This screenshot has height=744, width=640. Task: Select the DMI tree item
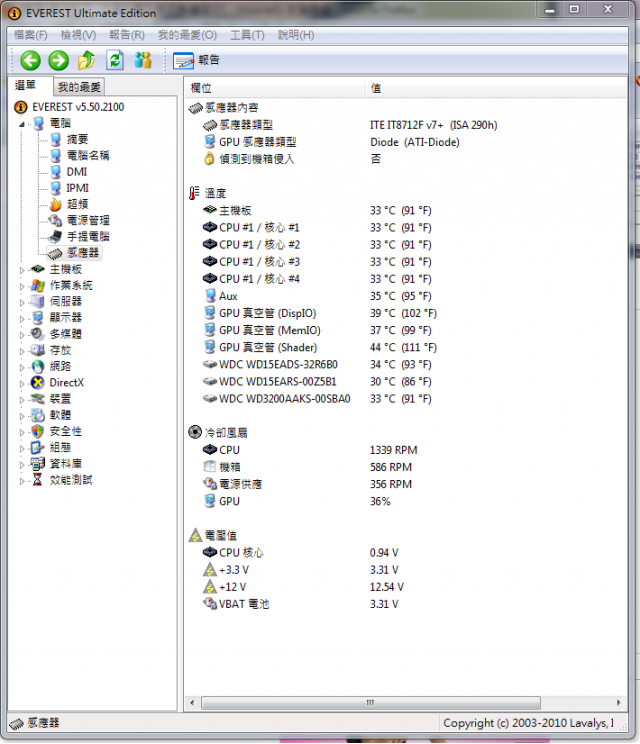tap(76, 172)
